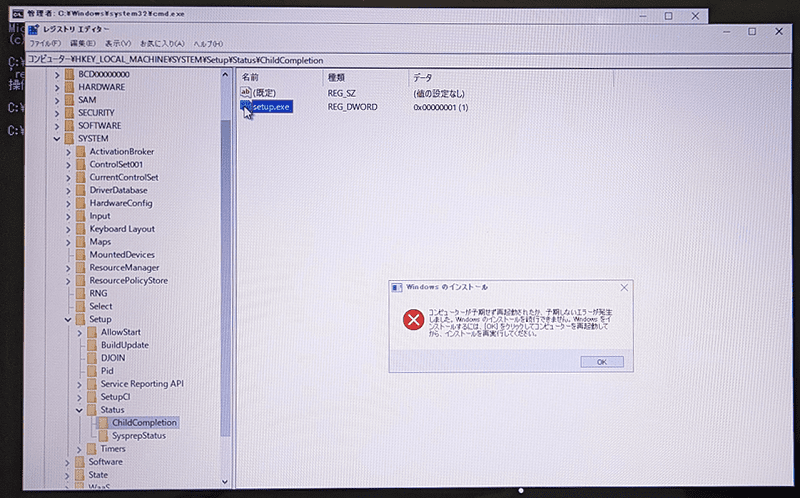Click the BuildUpdate folder icon

tap(92, 345)
